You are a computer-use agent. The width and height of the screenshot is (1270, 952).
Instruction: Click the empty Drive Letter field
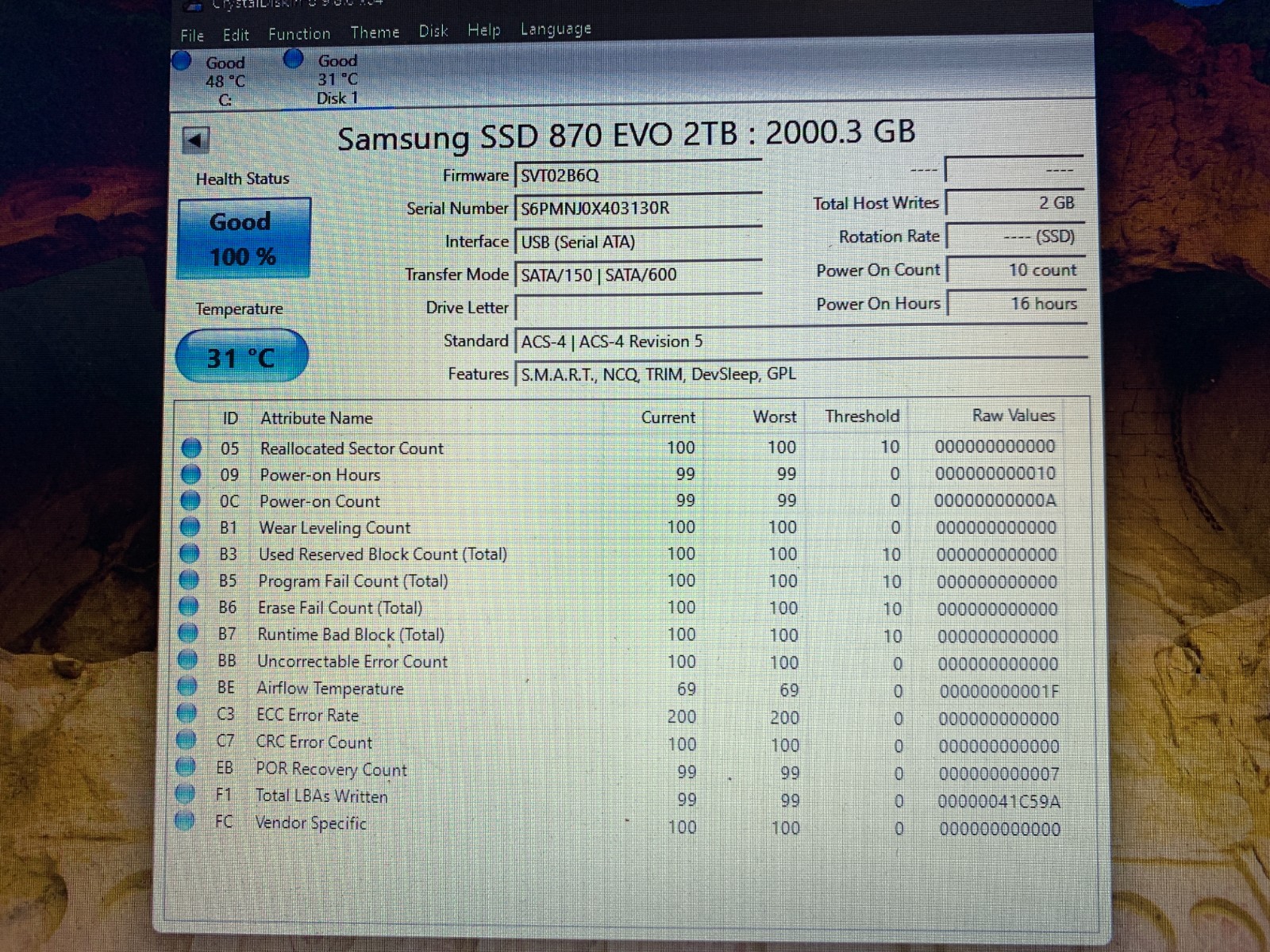pyautogui.click(x=638, y=307)
